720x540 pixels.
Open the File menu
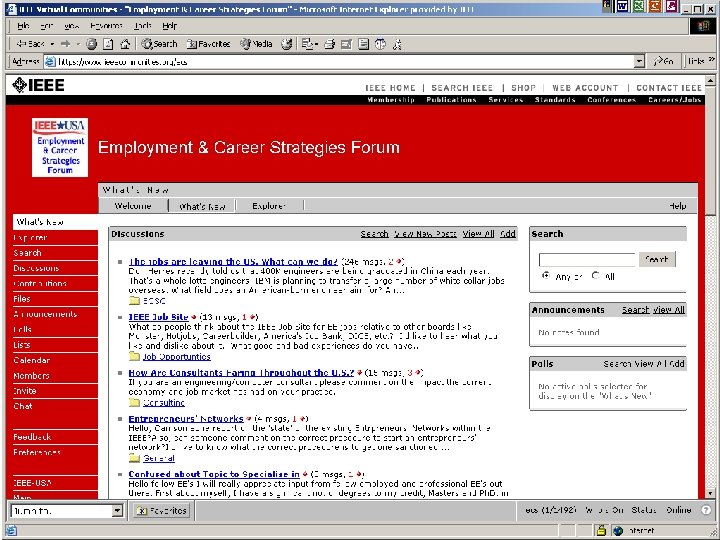[23, 26]
